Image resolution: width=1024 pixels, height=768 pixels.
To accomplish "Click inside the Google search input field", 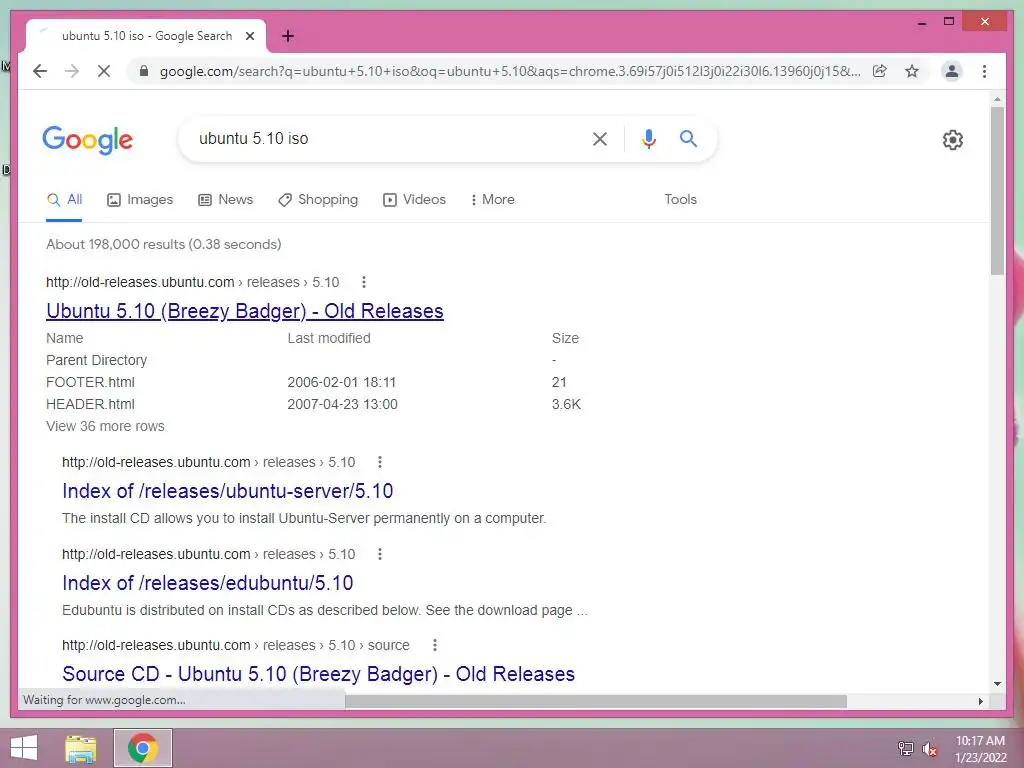I will click(x=385, y=138).
